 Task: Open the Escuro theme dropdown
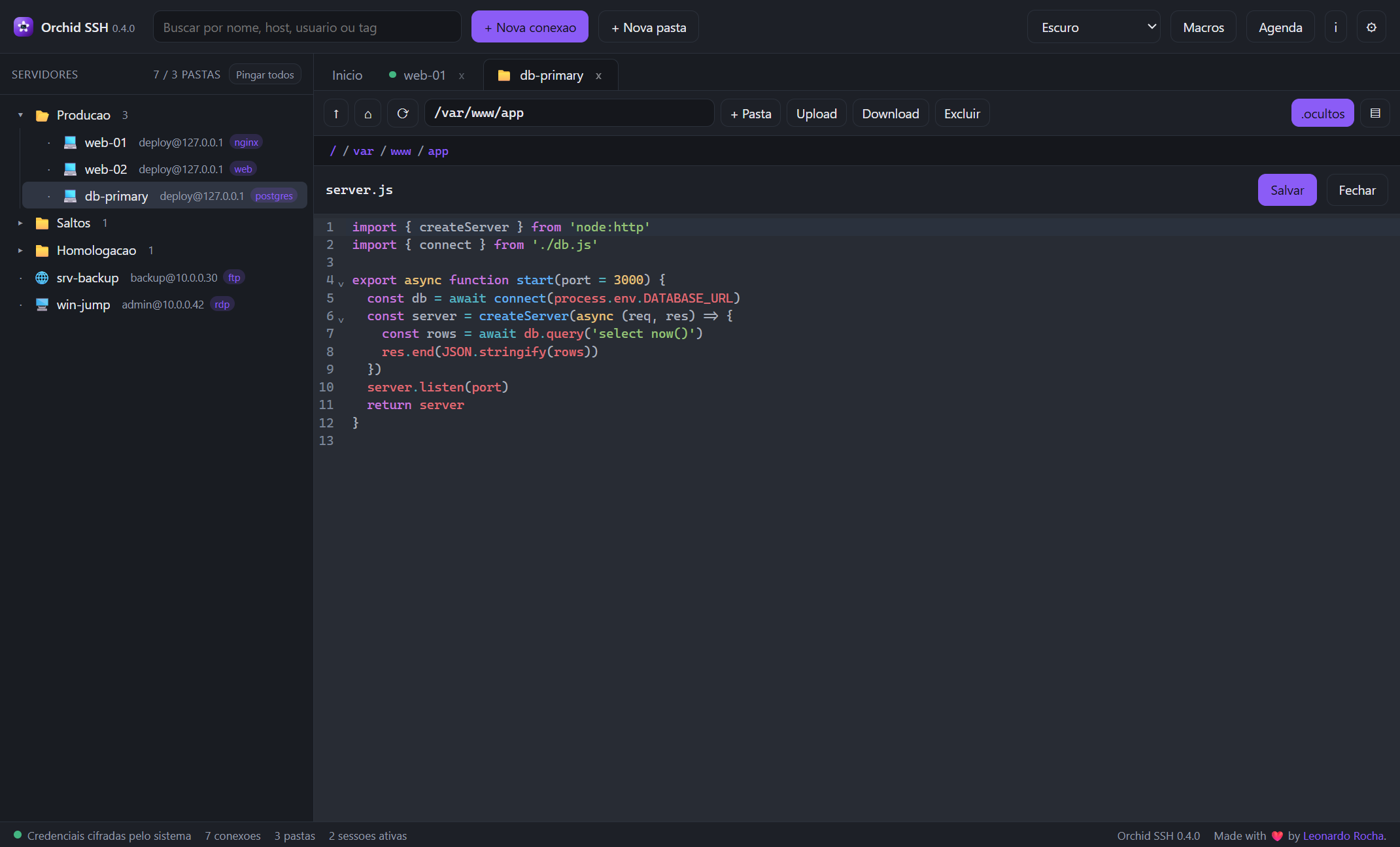1094,27
